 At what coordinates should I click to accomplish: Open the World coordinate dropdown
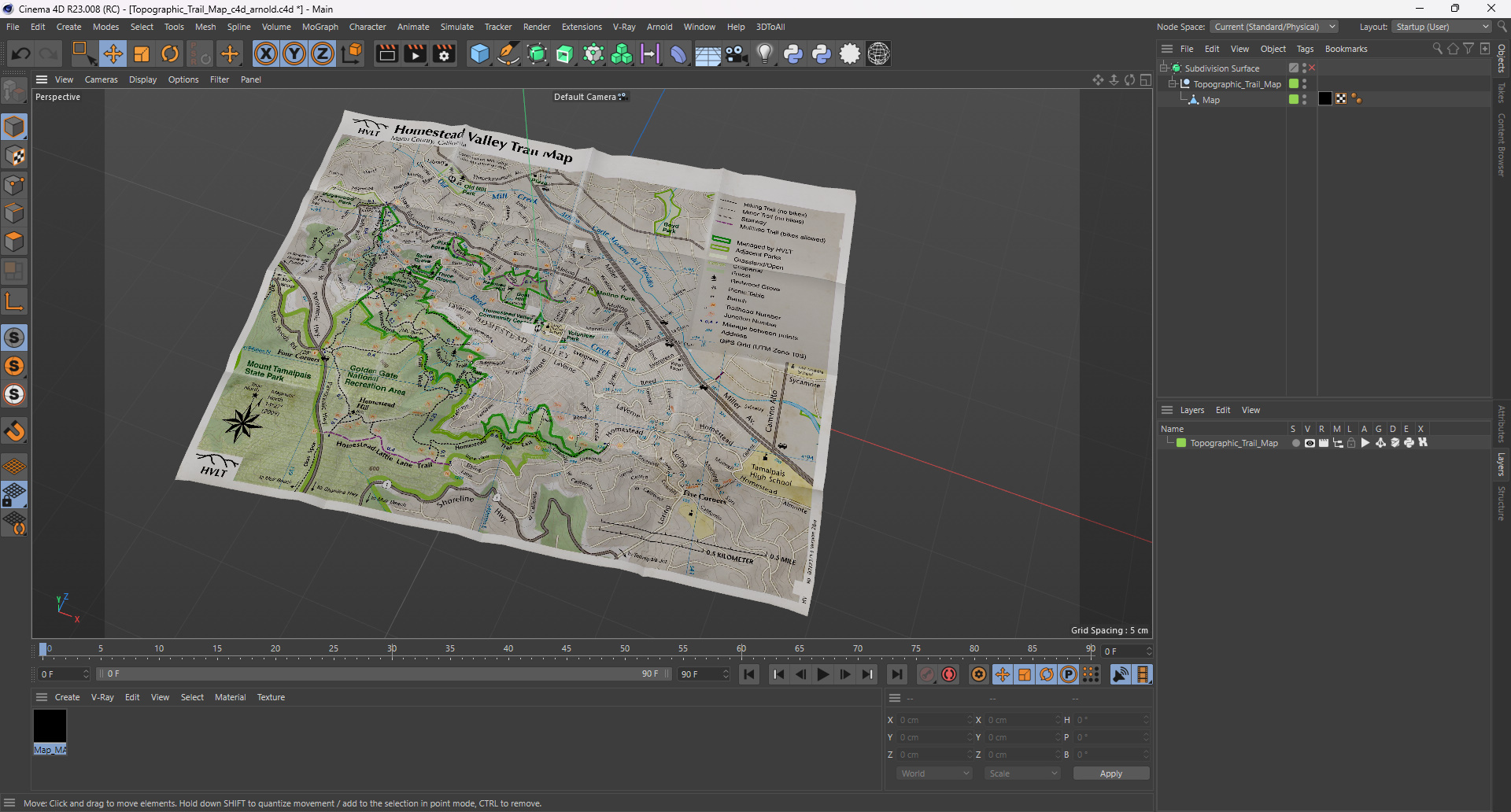935,773
